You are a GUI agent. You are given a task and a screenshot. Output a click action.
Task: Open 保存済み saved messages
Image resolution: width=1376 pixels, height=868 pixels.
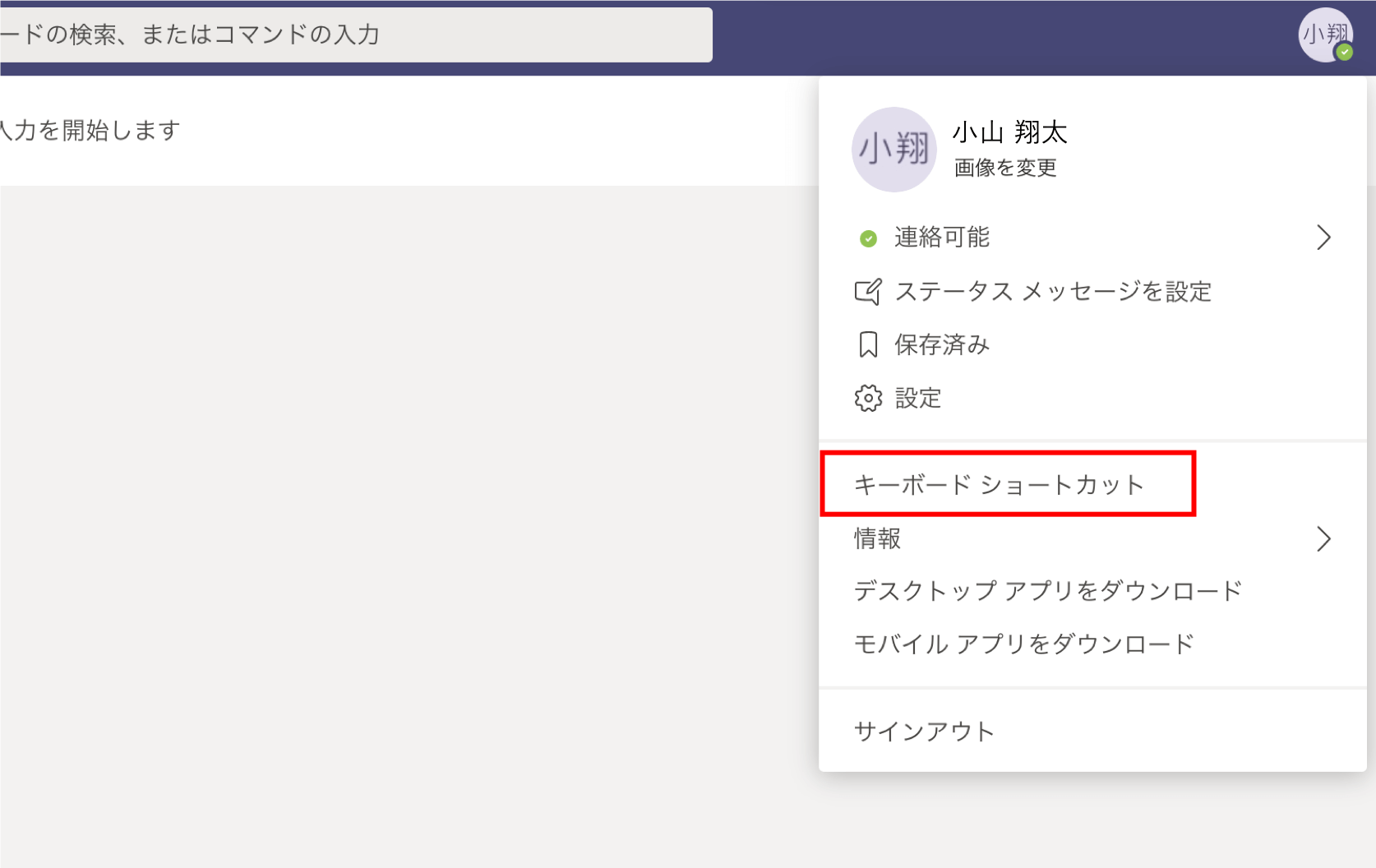click(942, 345)
